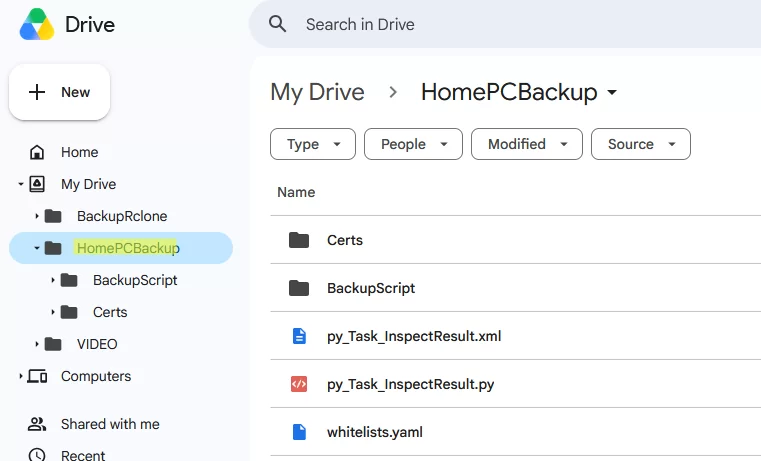Click the Shared with me people icon
Viewport: 761px width, 461px height.
point(37,424)
